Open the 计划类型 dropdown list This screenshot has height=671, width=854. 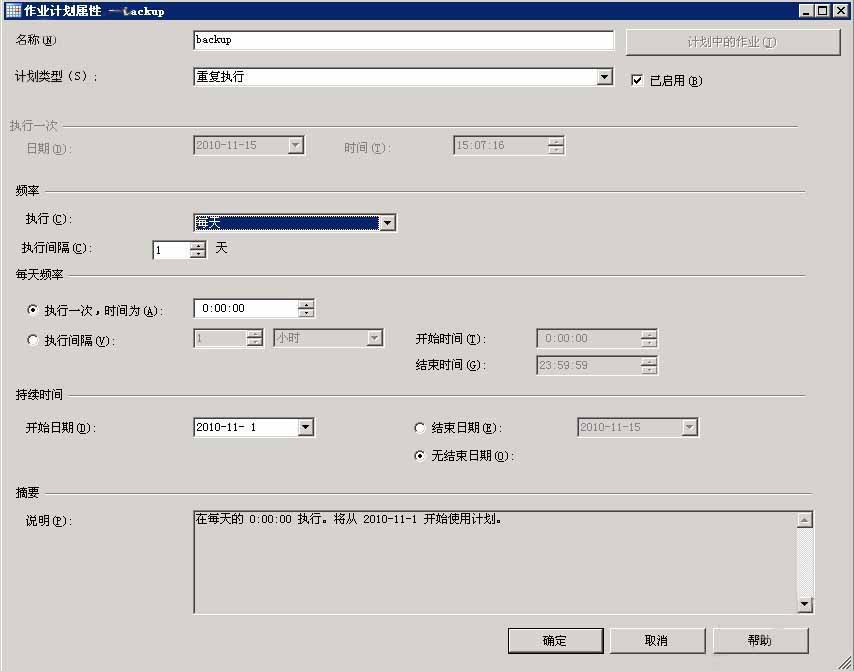click(604, 77)
